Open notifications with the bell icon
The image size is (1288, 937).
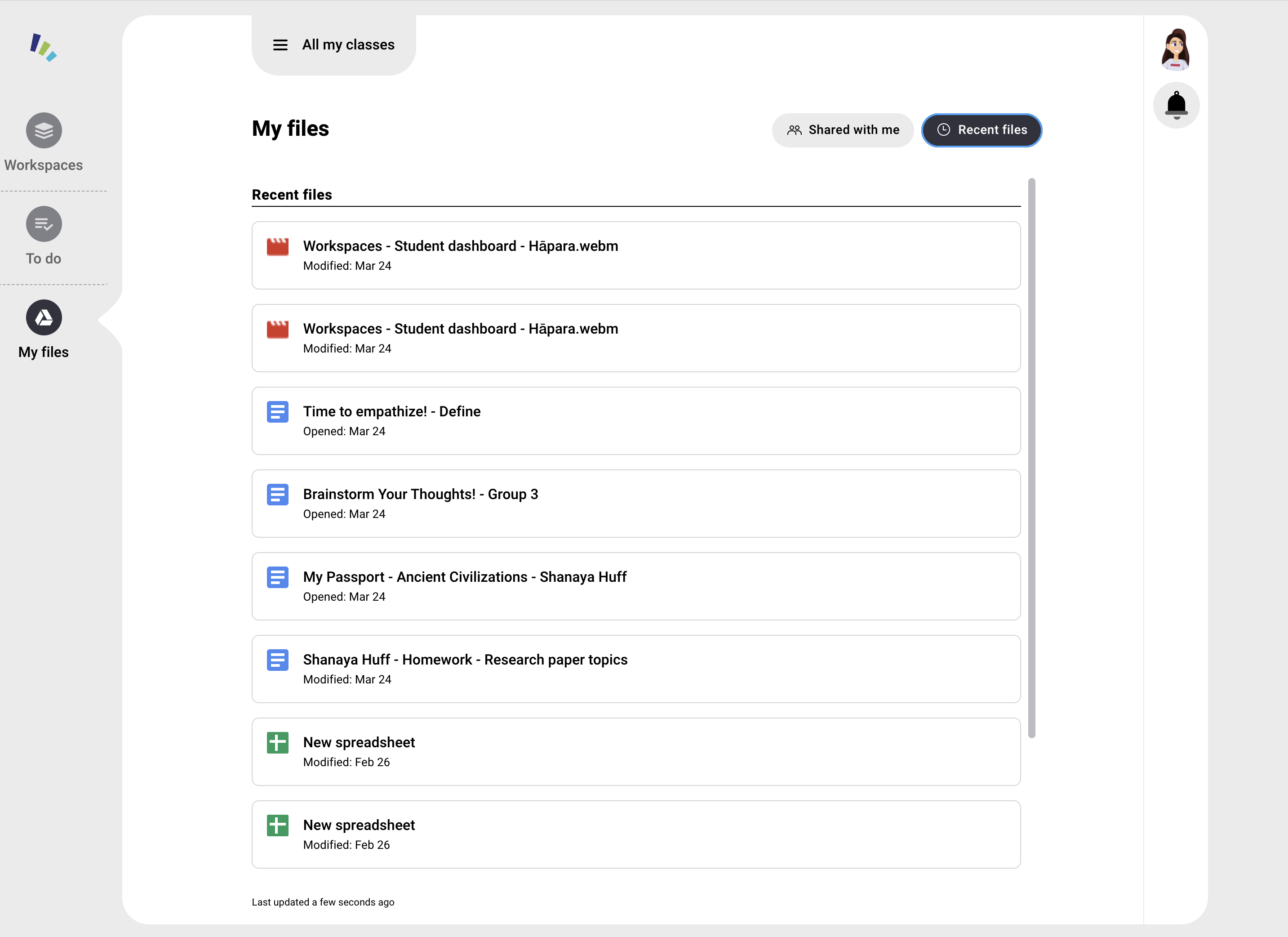(x=1177, y=105)
